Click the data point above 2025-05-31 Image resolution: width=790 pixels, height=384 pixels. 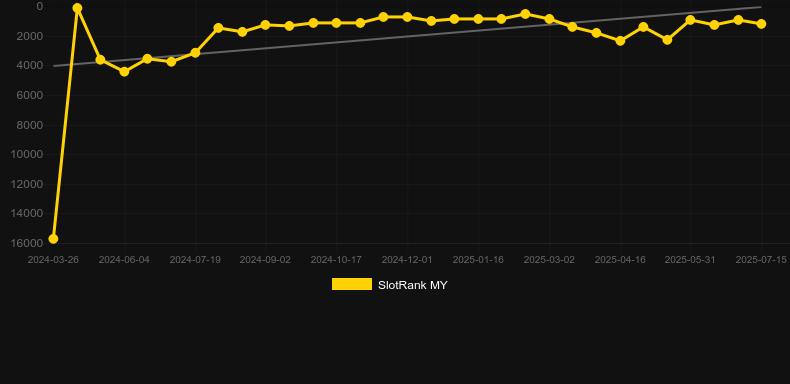(690, 20)
